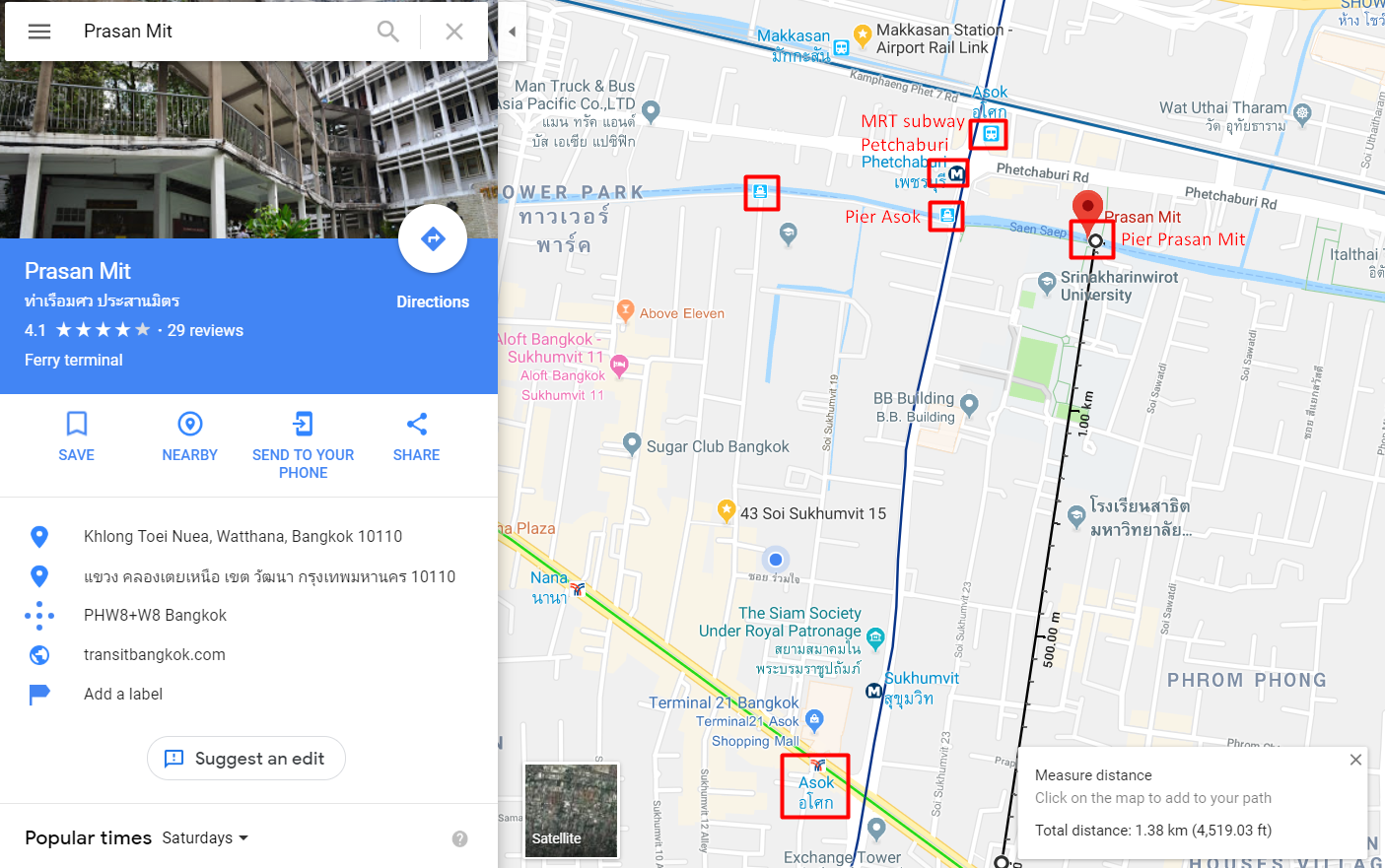Open Popular times help icon
Screen dimensions: 1385x868
point(459,838)
